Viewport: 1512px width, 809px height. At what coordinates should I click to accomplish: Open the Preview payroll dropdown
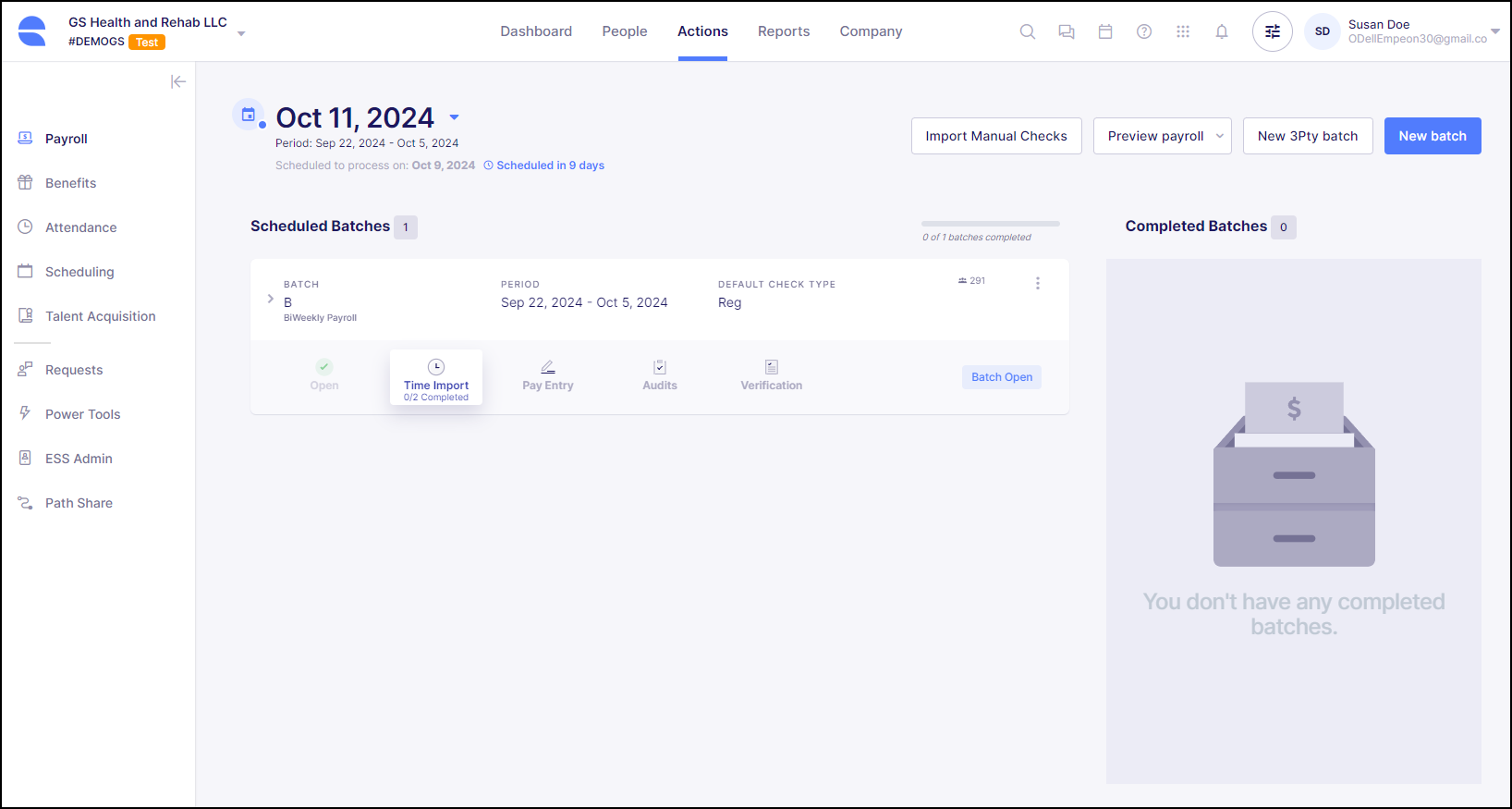click(1219, 136)
